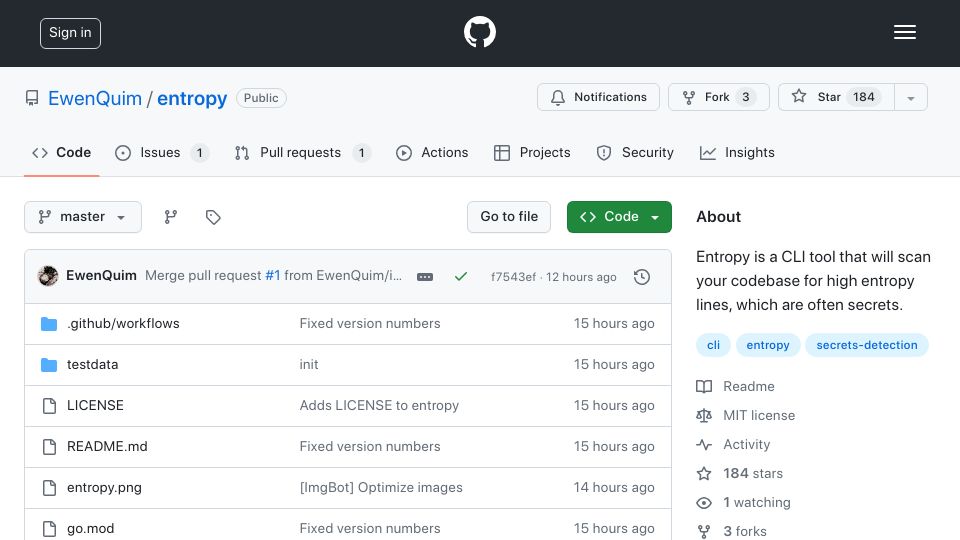The width and height of the screenshot is (960, 540).
Task: Open the .github/workflows folder
Action: [x=123, y=323]
